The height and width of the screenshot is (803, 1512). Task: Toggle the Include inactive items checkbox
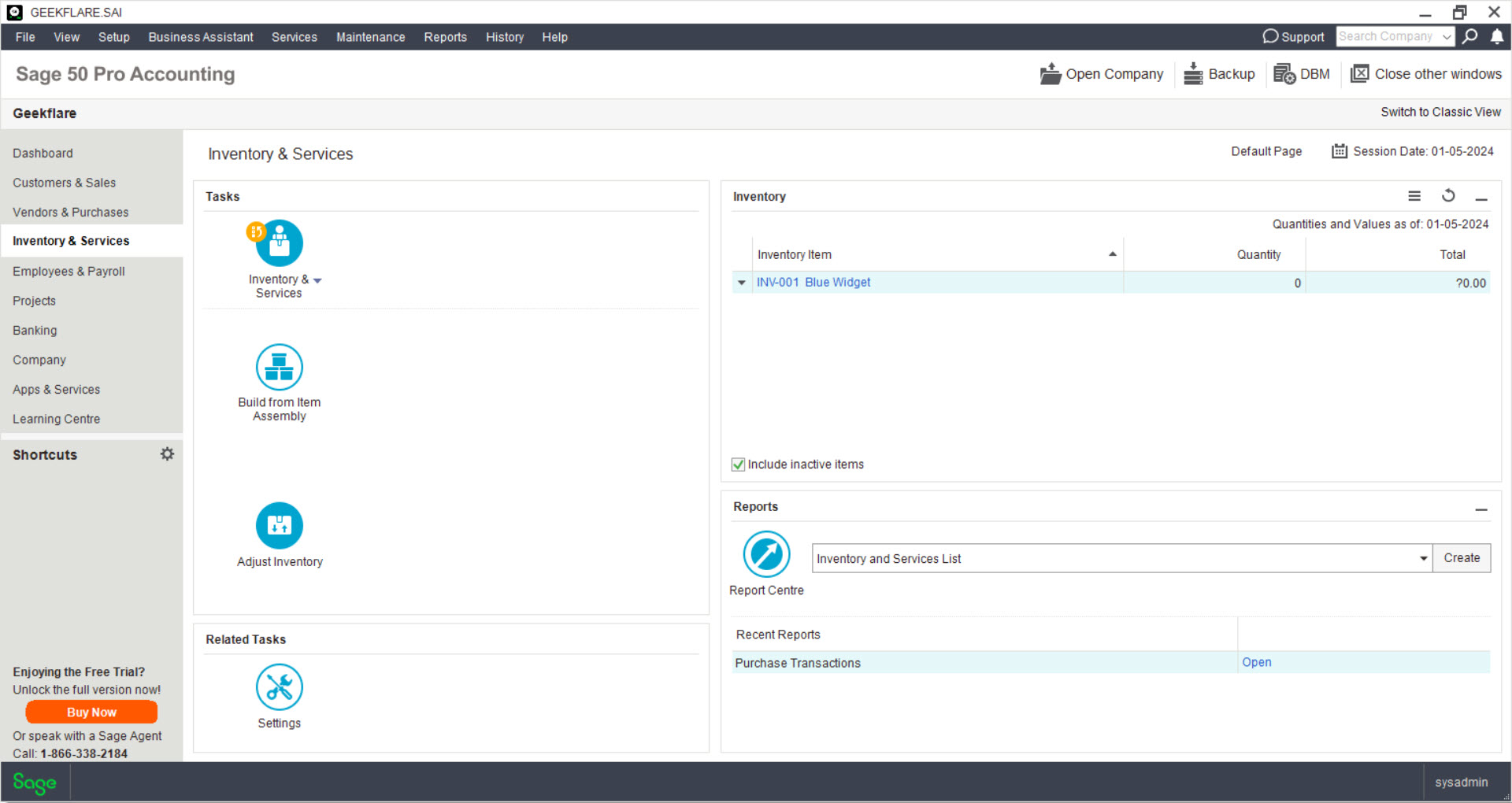(737, 464)
